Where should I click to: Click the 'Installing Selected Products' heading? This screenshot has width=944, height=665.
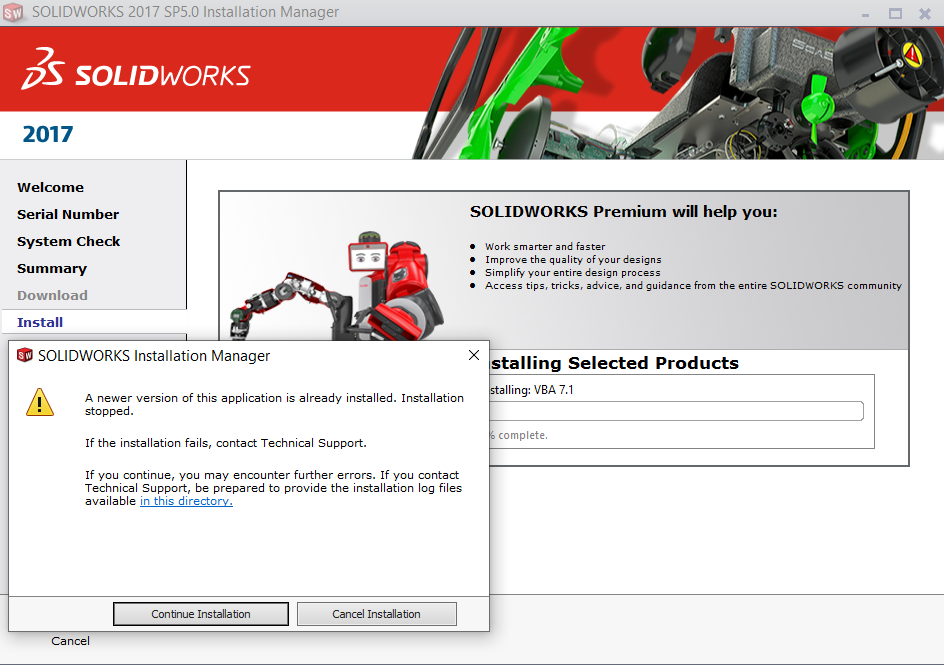point(614,363)
